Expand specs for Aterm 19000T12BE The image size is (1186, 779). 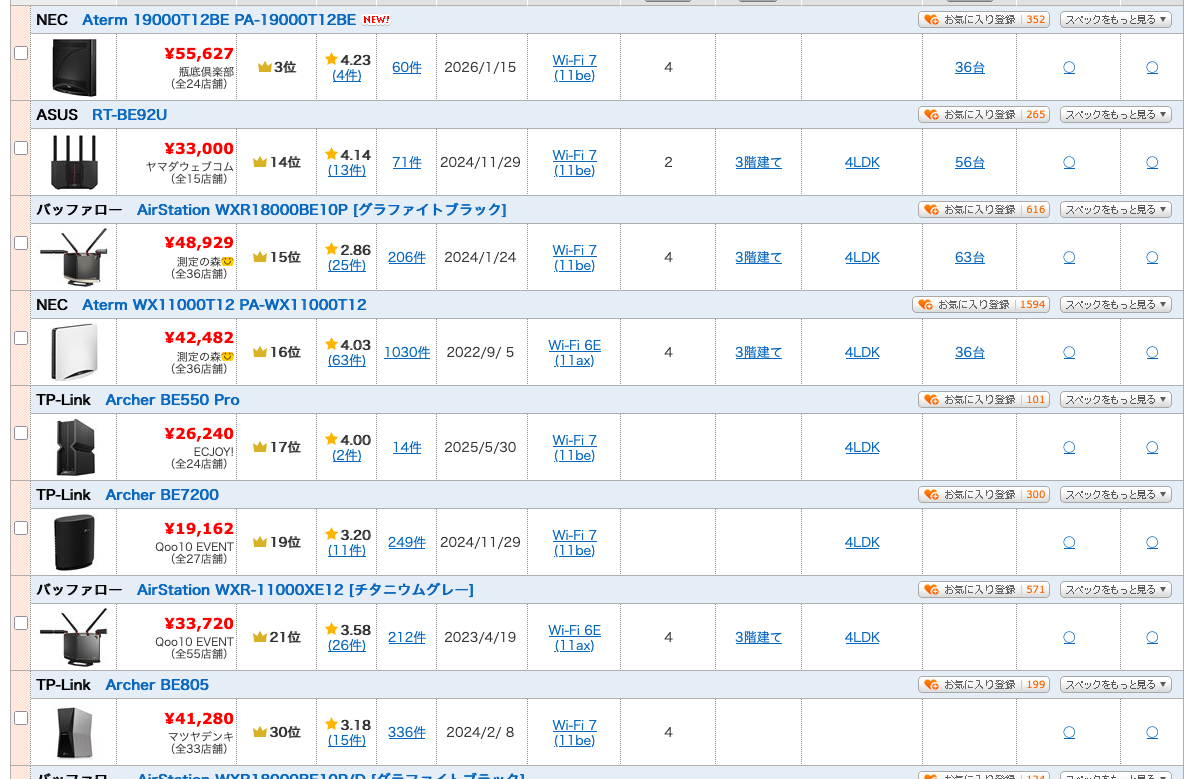coord(1116,20)
